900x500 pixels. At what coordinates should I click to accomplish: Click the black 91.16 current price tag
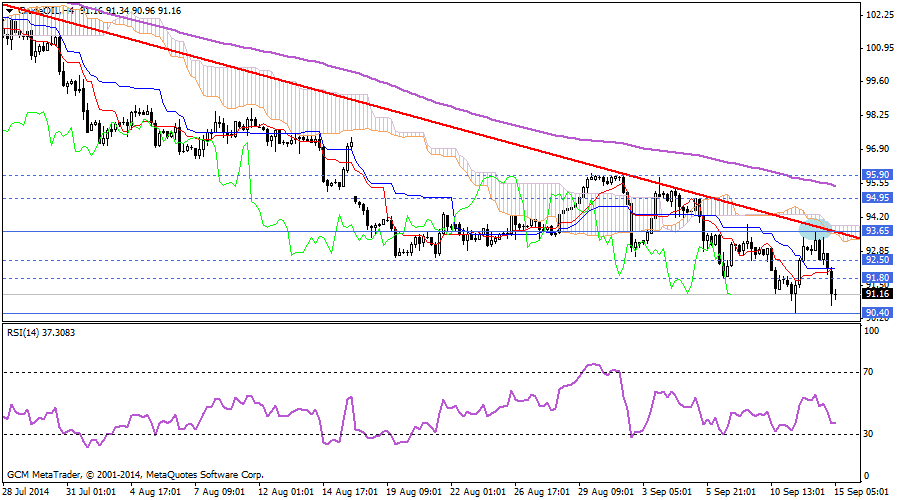pos(877,294)
